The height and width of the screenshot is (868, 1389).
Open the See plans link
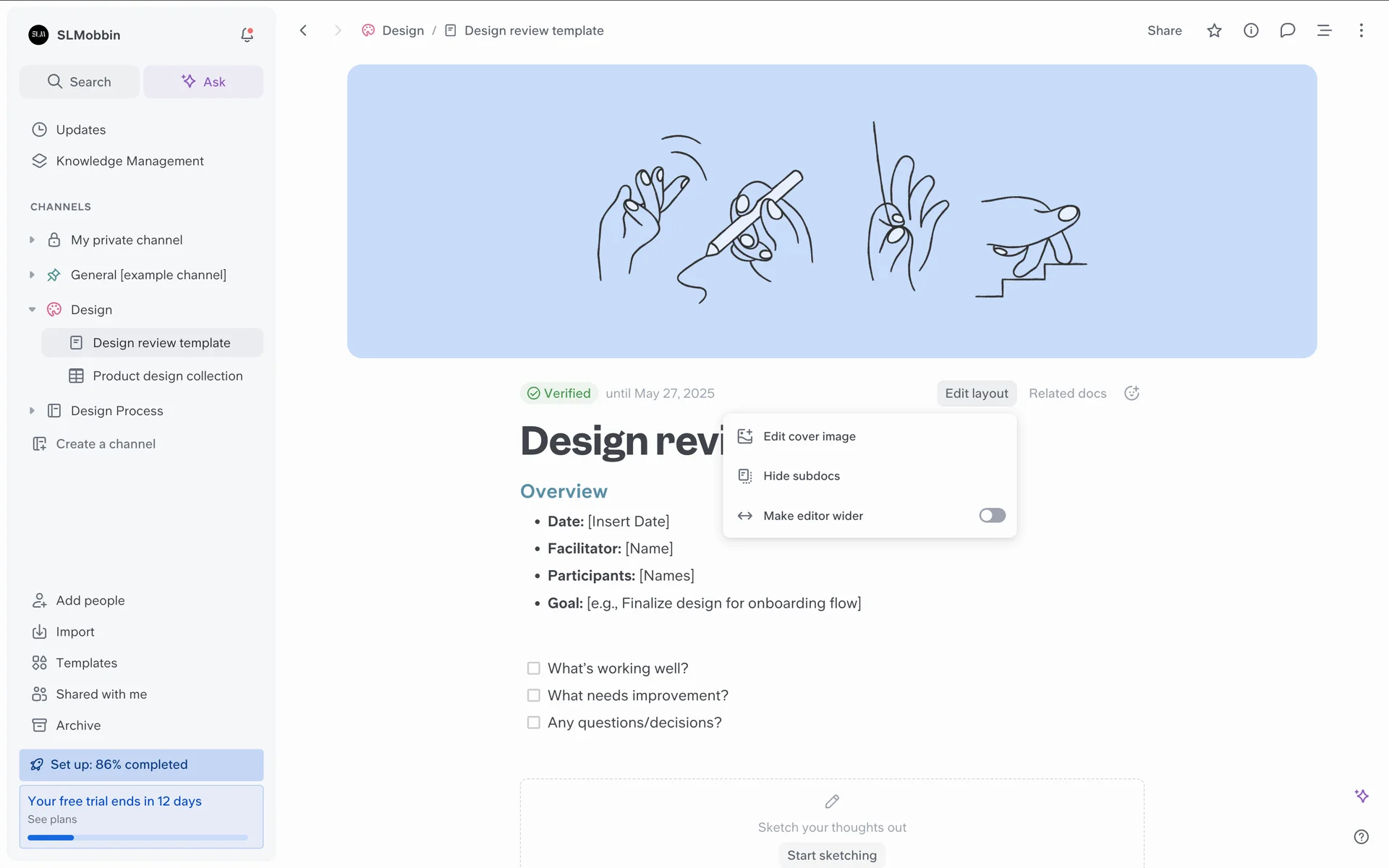(52, 819)
